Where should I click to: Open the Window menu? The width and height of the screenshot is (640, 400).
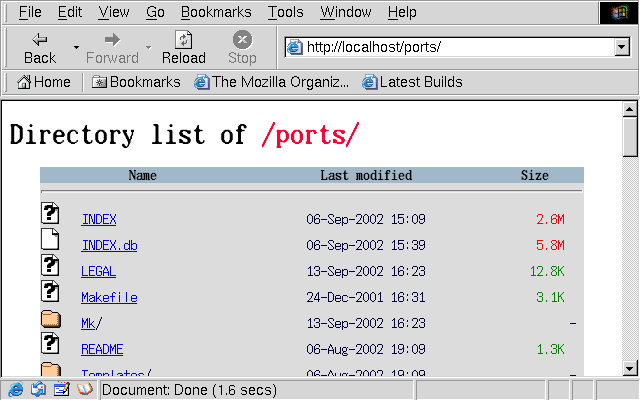(346, 12)
